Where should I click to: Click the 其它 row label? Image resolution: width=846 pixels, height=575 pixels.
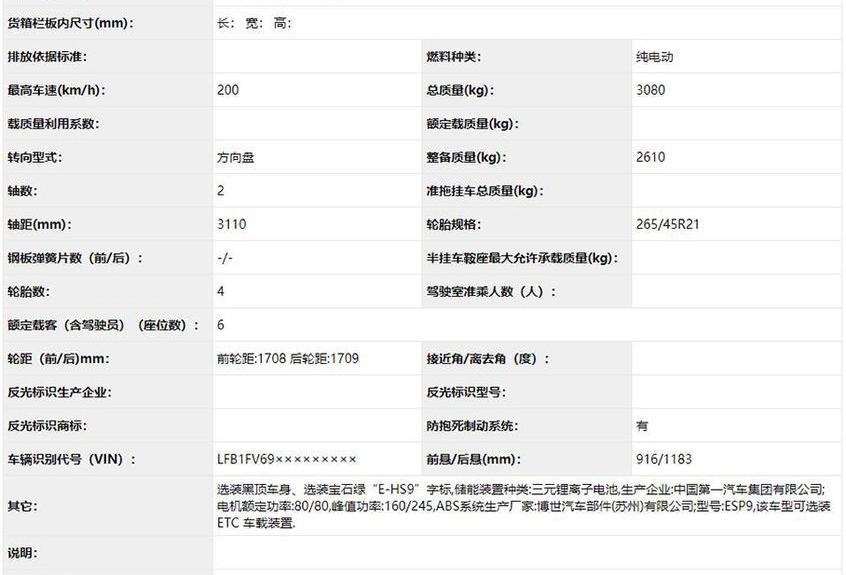click(22, 506)
